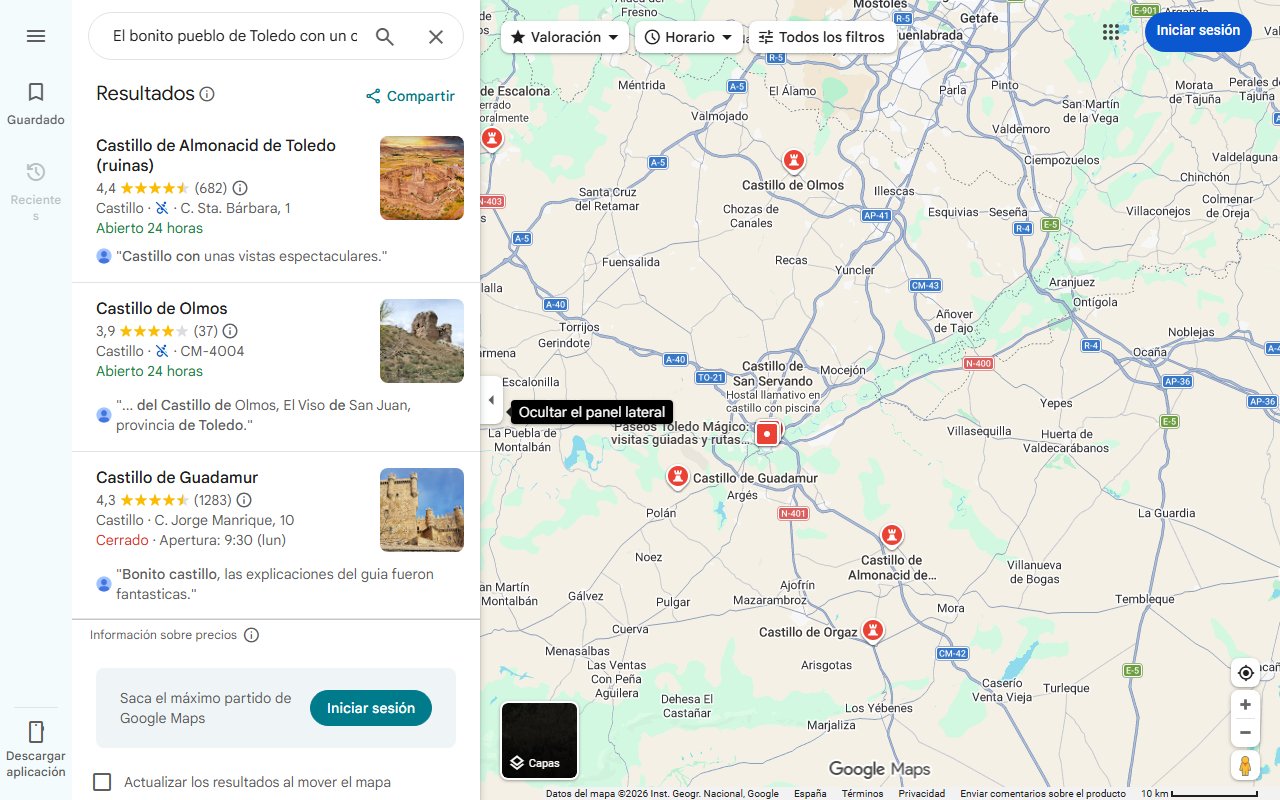Share results via Compartir link
This screenshot has width=1280, height=800.
click(x=410, y=96)
